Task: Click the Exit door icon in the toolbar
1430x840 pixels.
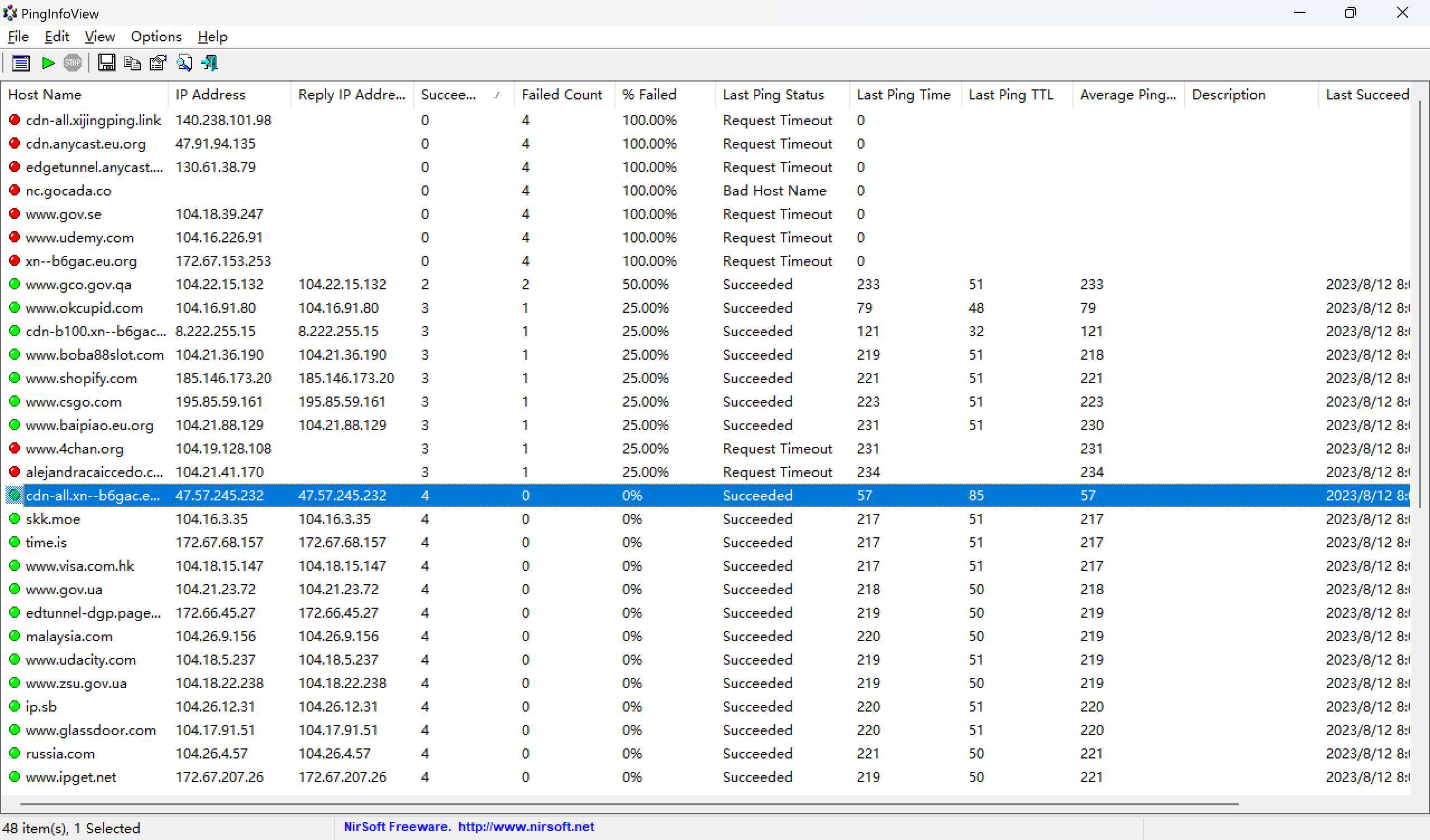Action: tap(209, 63)
